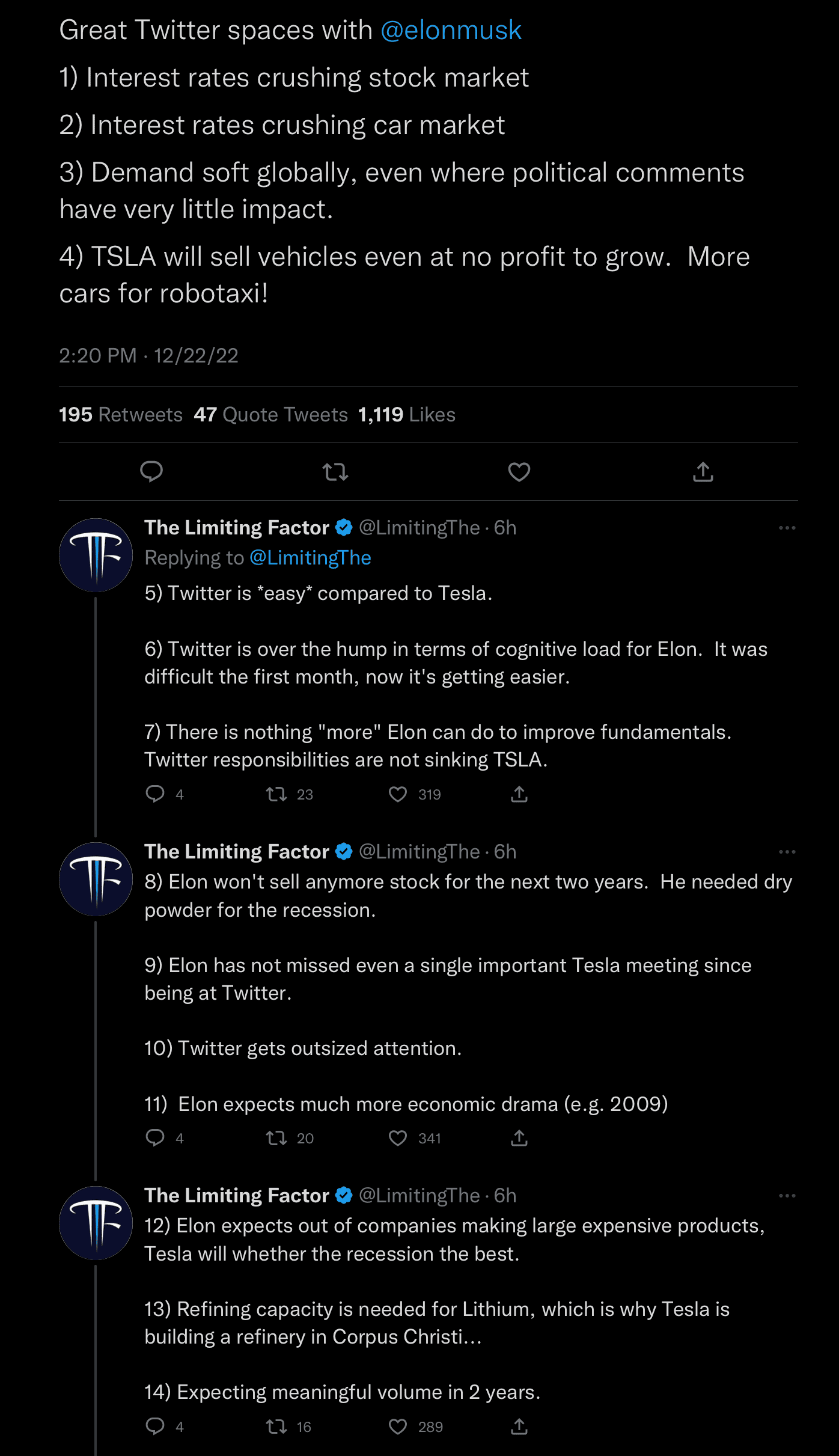Open more options on the first reply
839x1456 pixels.
tap(786, 527)
